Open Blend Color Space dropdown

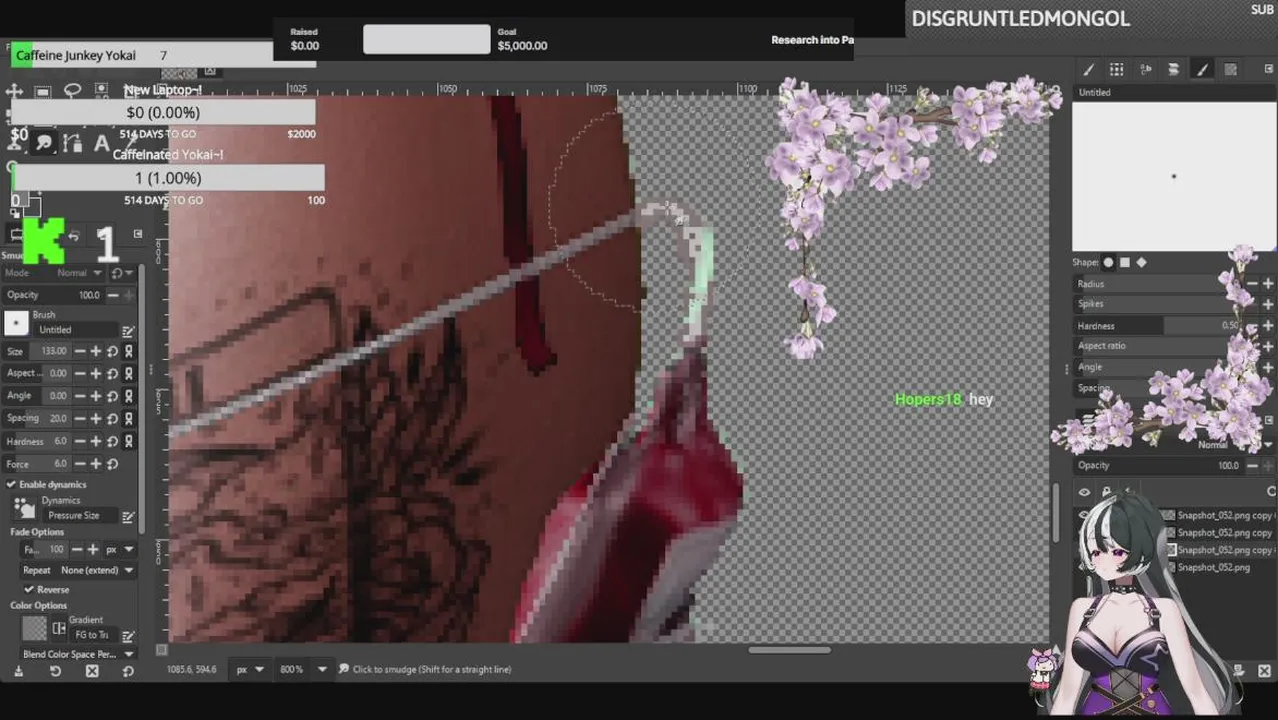pos(78,654)
